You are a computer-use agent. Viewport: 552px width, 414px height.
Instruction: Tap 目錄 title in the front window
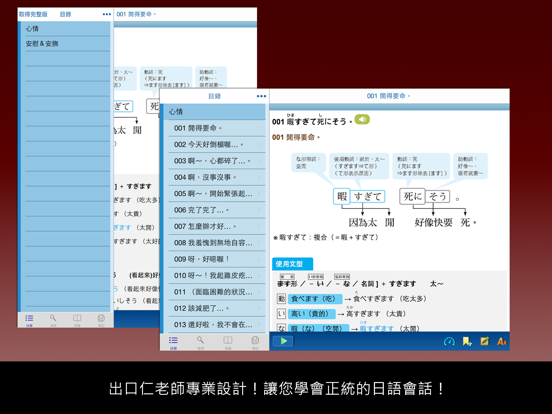pos(214,96)
